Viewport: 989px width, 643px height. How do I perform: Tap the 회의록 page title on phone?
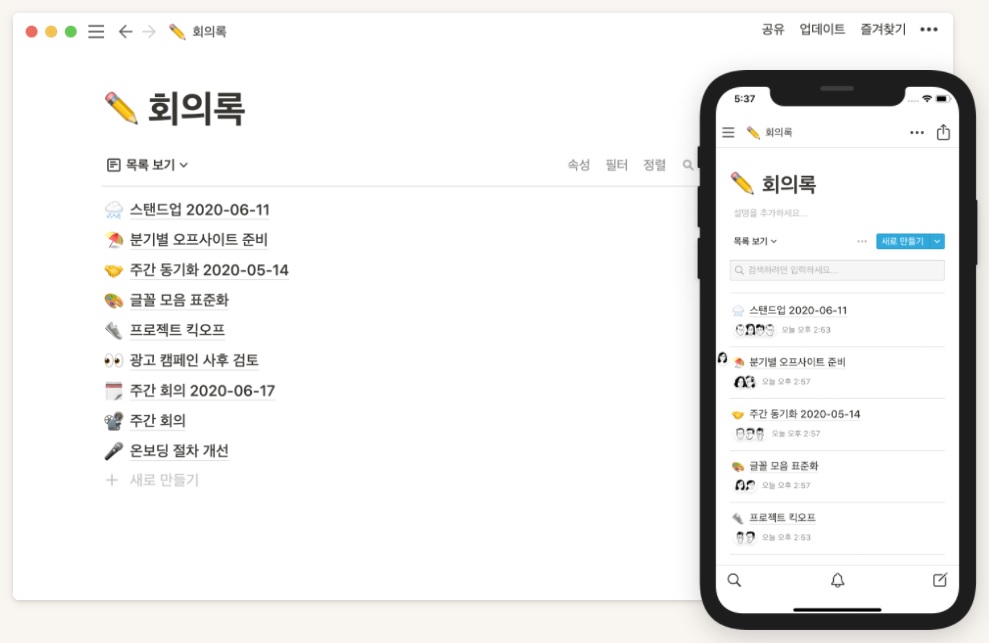click(789, 184)
